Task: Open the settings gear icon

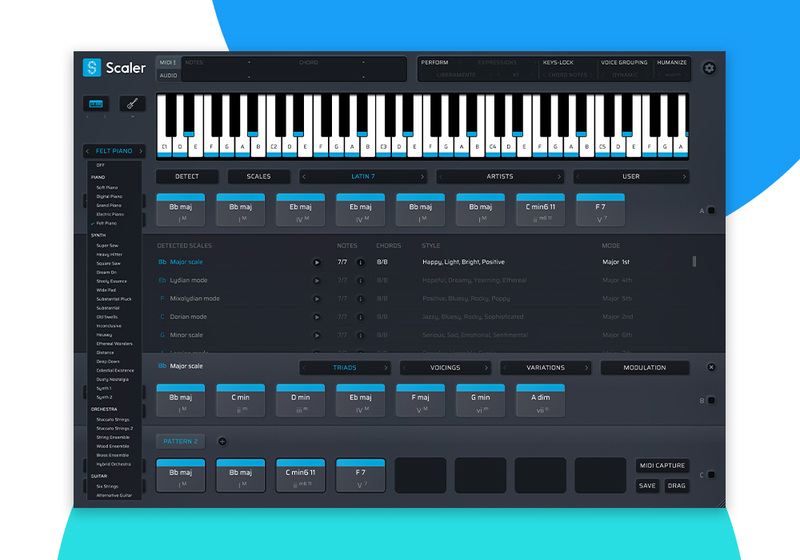Action: click(x=709, y=68)
